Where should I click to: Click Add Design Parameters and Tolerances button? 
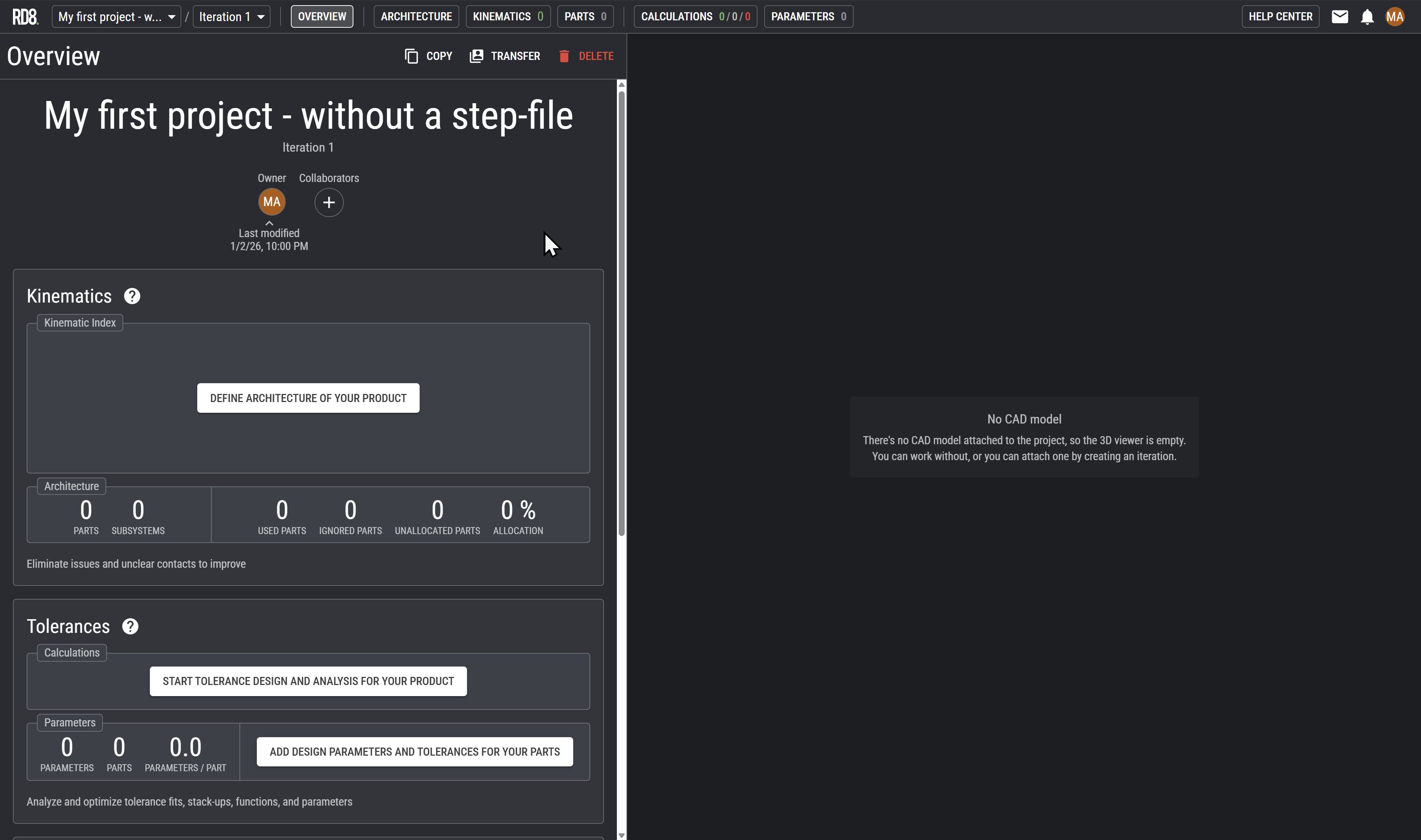click(x=414, y=752)
